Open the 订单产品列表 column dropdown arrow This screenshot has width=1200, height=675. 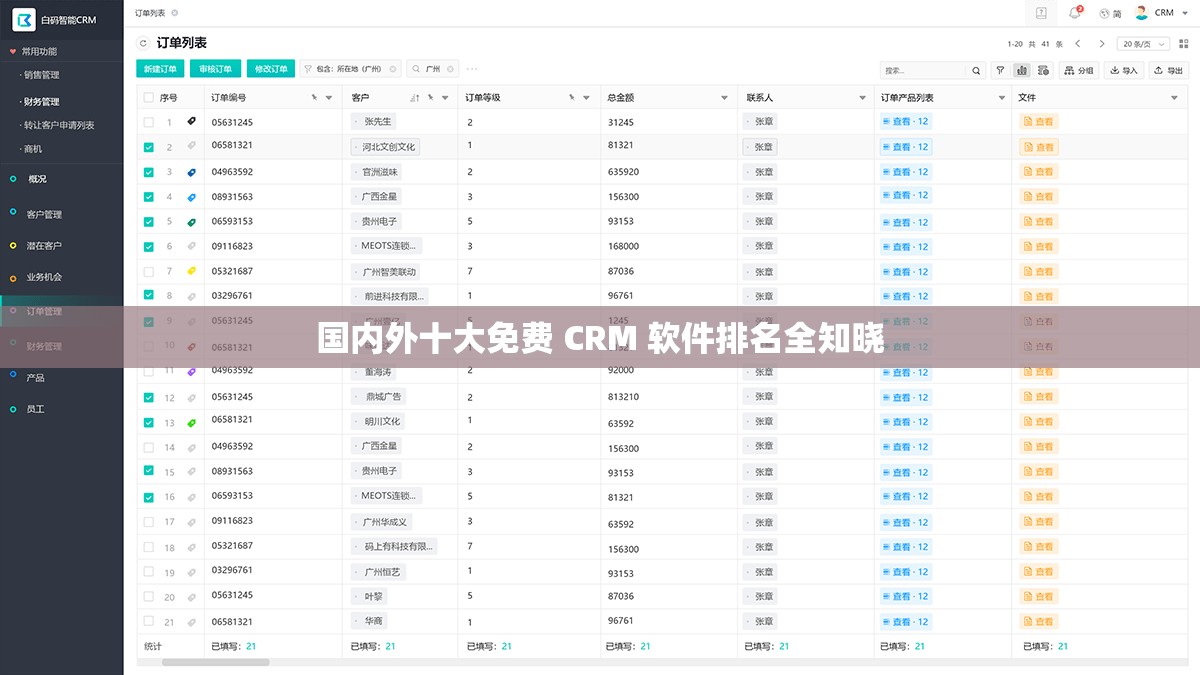pos(1002,98)
